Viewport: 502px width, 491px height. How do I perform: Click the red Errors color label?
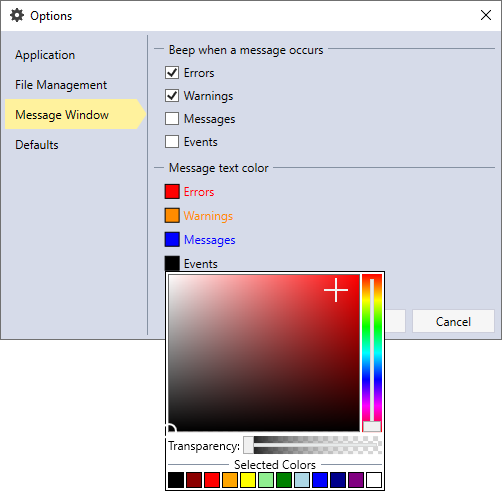[199, 192]
